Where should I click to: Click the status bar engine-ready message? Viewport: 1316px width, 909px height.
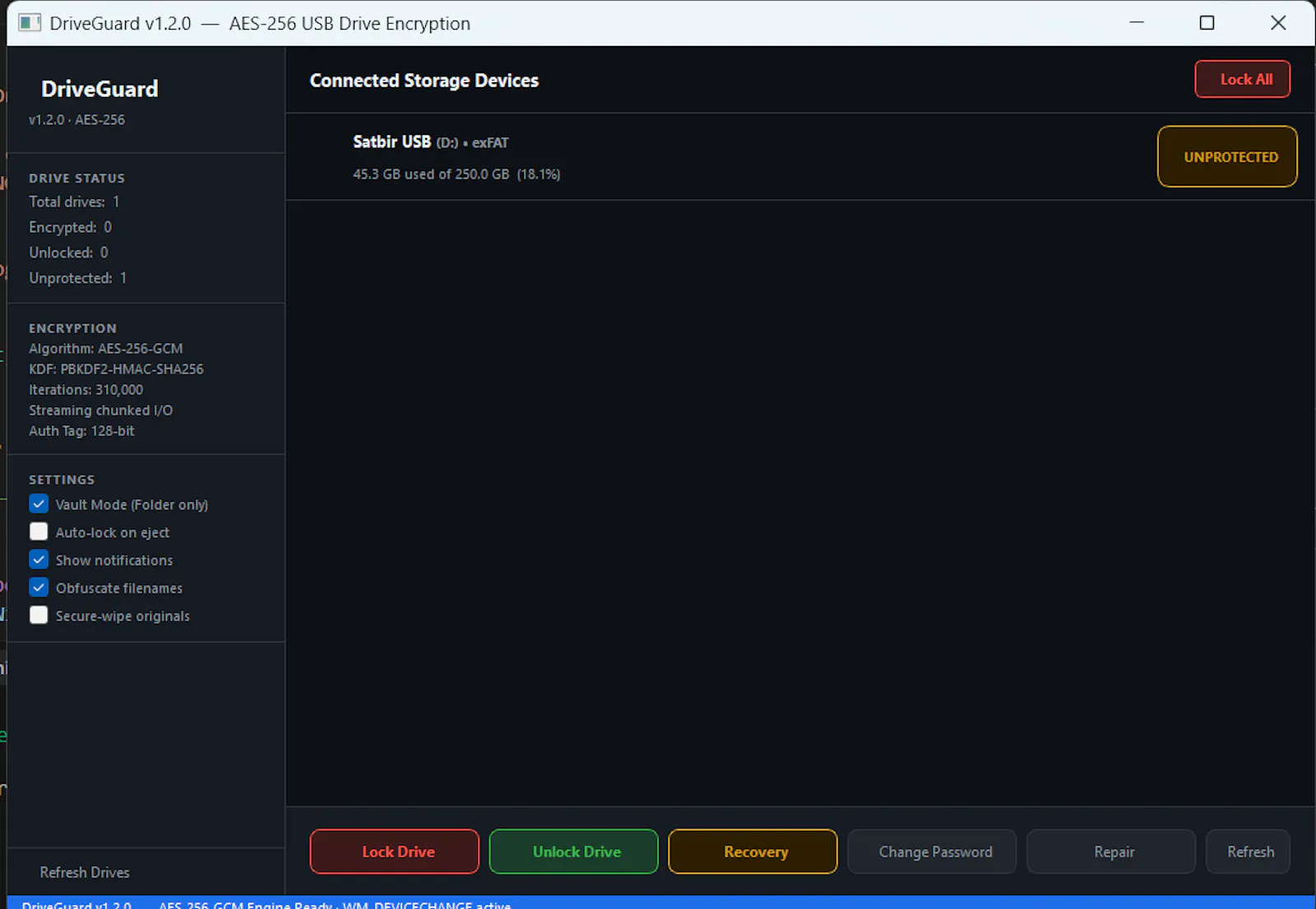click(335, 904)
